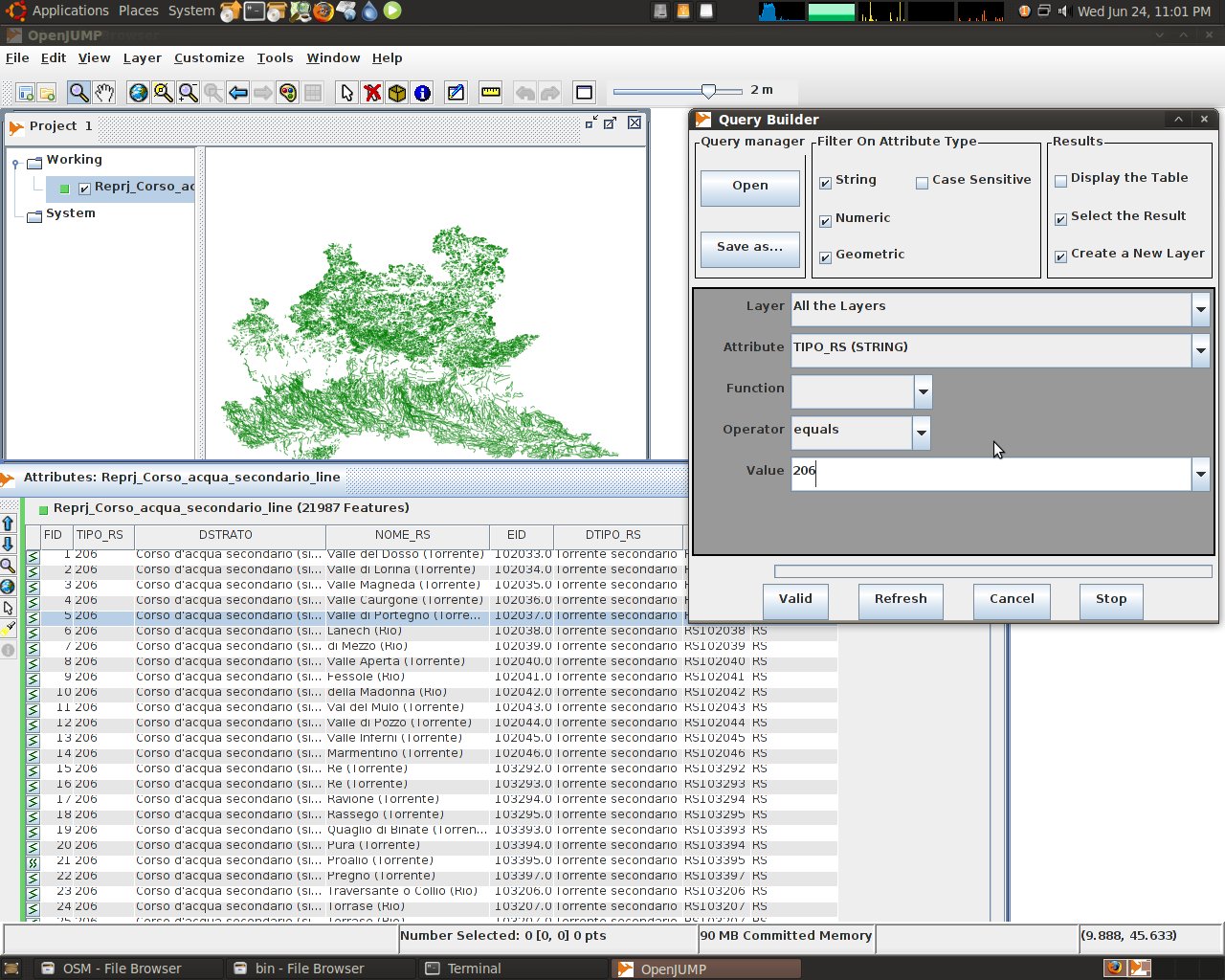The height and width of the screenshot is (980, 1225).
Task: Open the Attribute dropdown arrow
Action: click(1200, 350)
